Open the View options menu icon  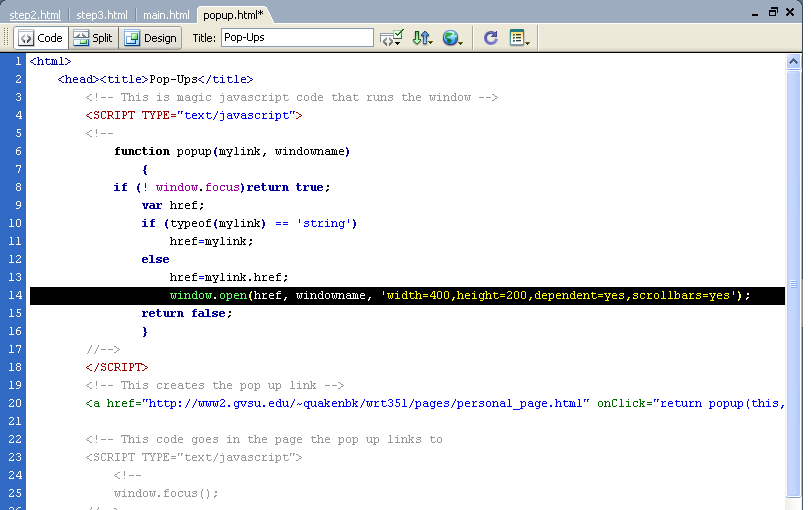coord(519,38)
